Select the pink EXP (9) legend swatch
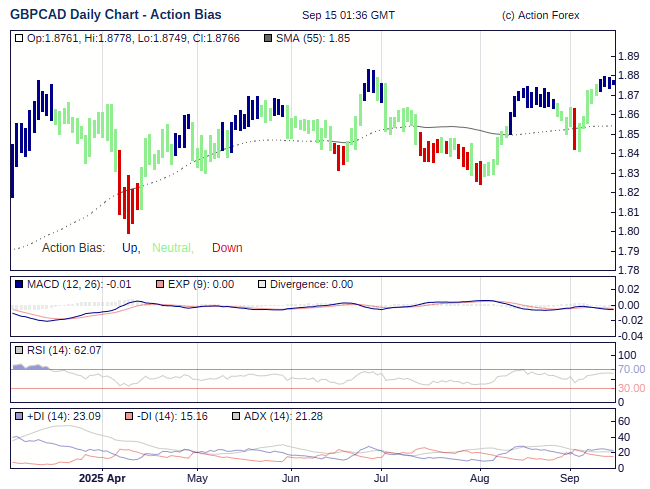 159,284
